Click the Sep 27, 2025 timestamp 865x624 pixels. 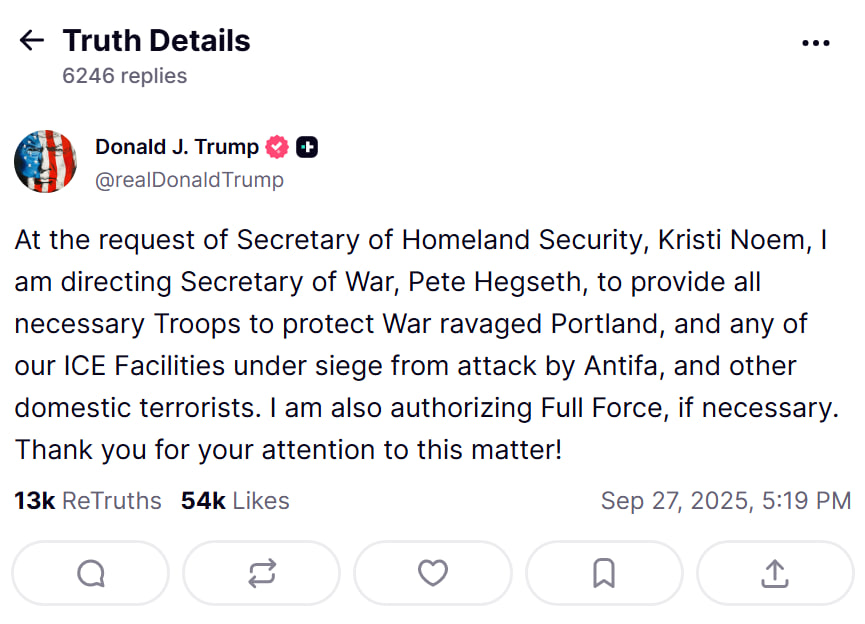tap(725, 501)
